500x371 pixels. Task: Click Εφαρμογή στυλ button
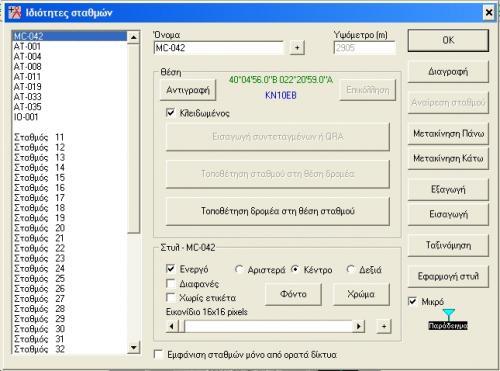point(448,276)
